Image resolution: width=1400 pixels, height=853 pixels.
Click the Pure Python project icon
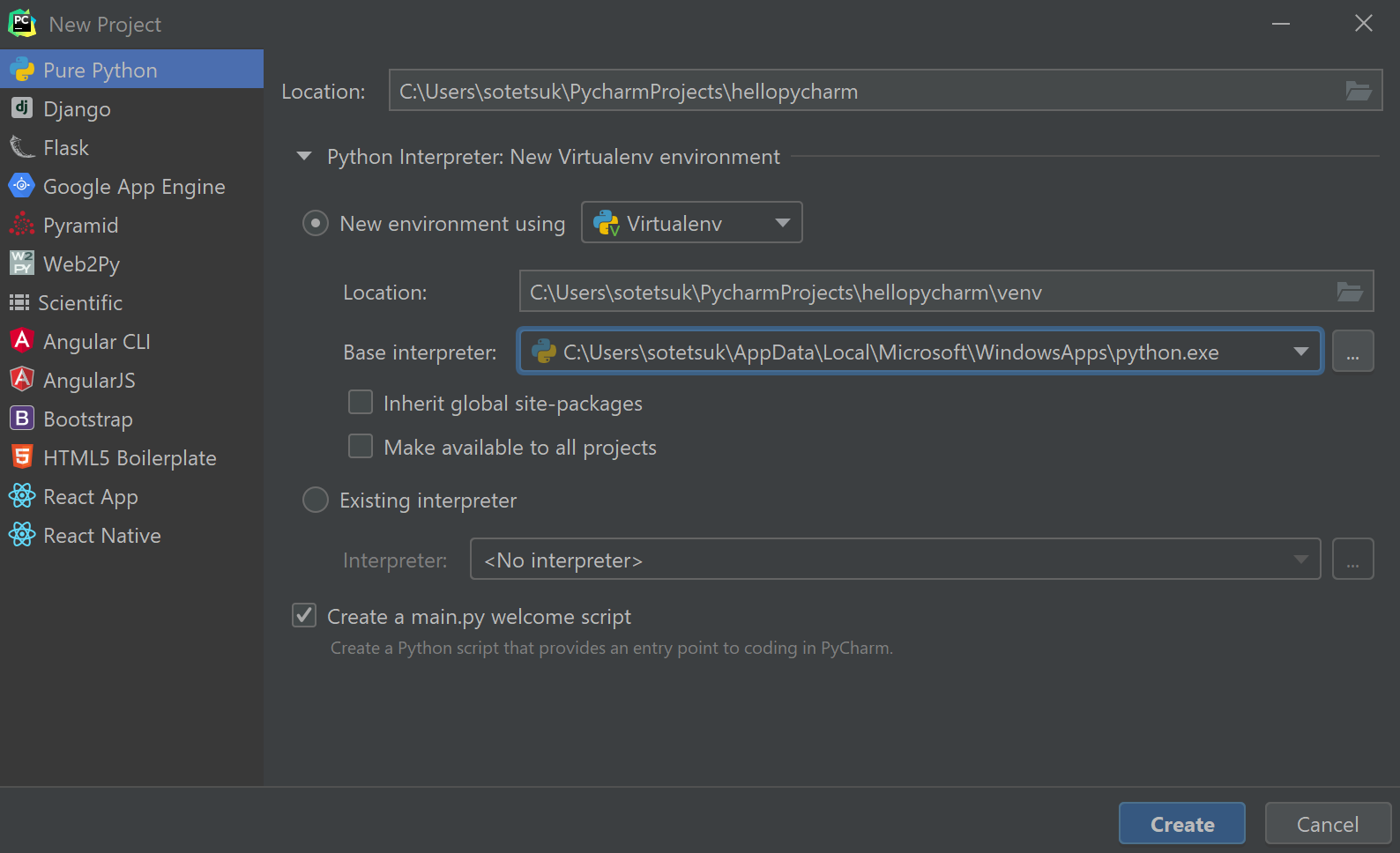22,70
